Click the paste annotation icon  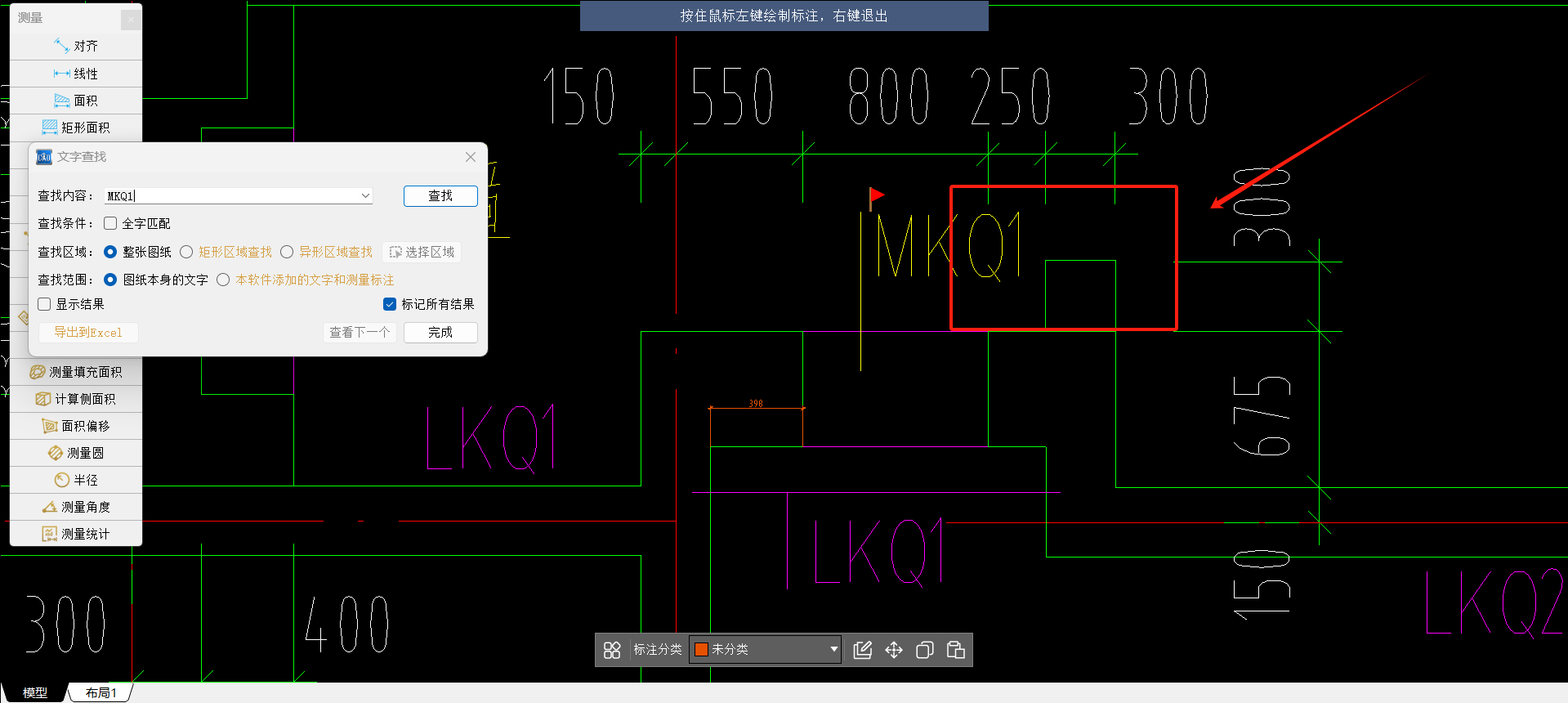tap(956, 650)
